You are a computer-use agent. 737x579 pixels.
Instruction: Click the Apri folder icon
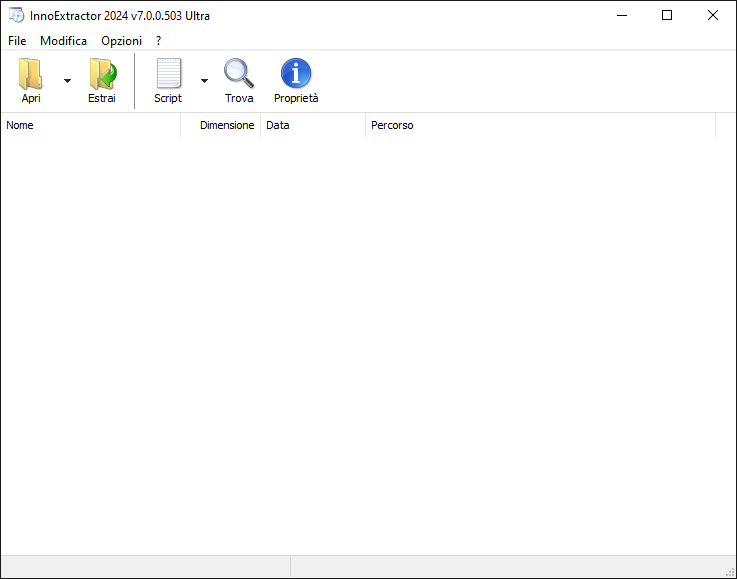[x=31, y=74]
